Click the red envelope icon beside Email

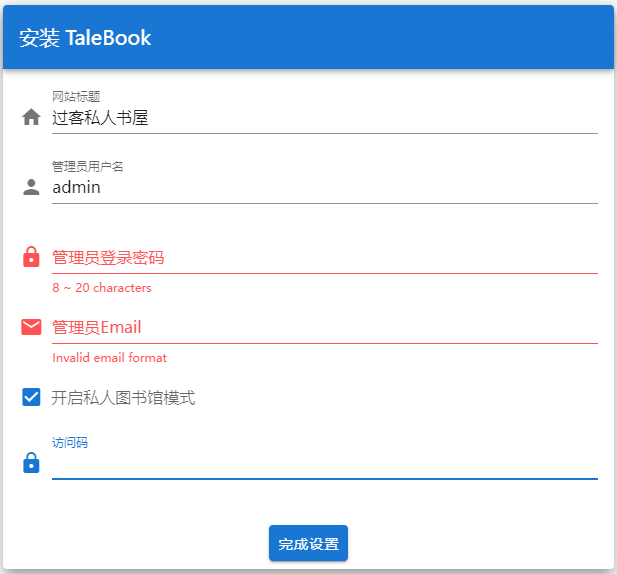31,327
